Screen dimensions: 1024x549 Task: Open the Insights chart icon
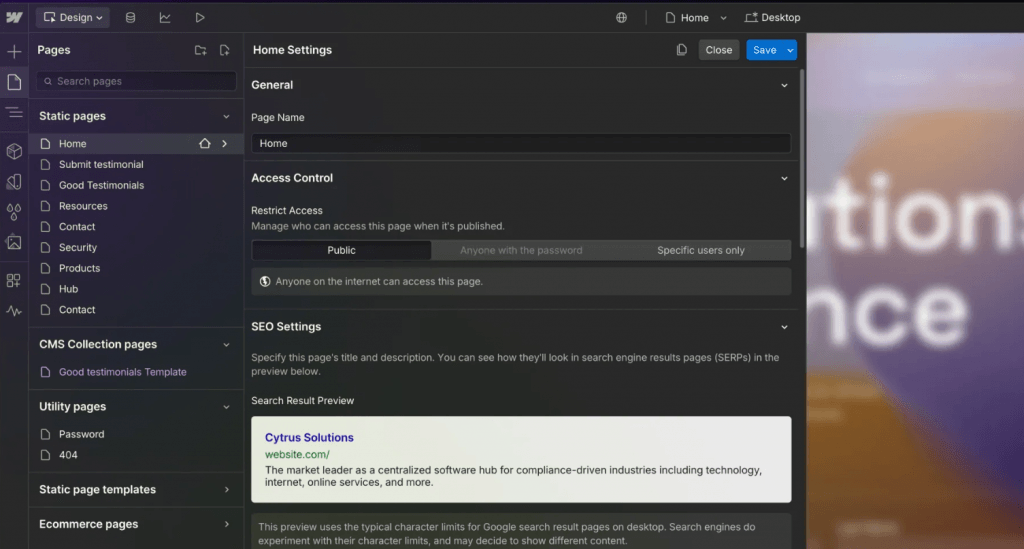(165, 18)
